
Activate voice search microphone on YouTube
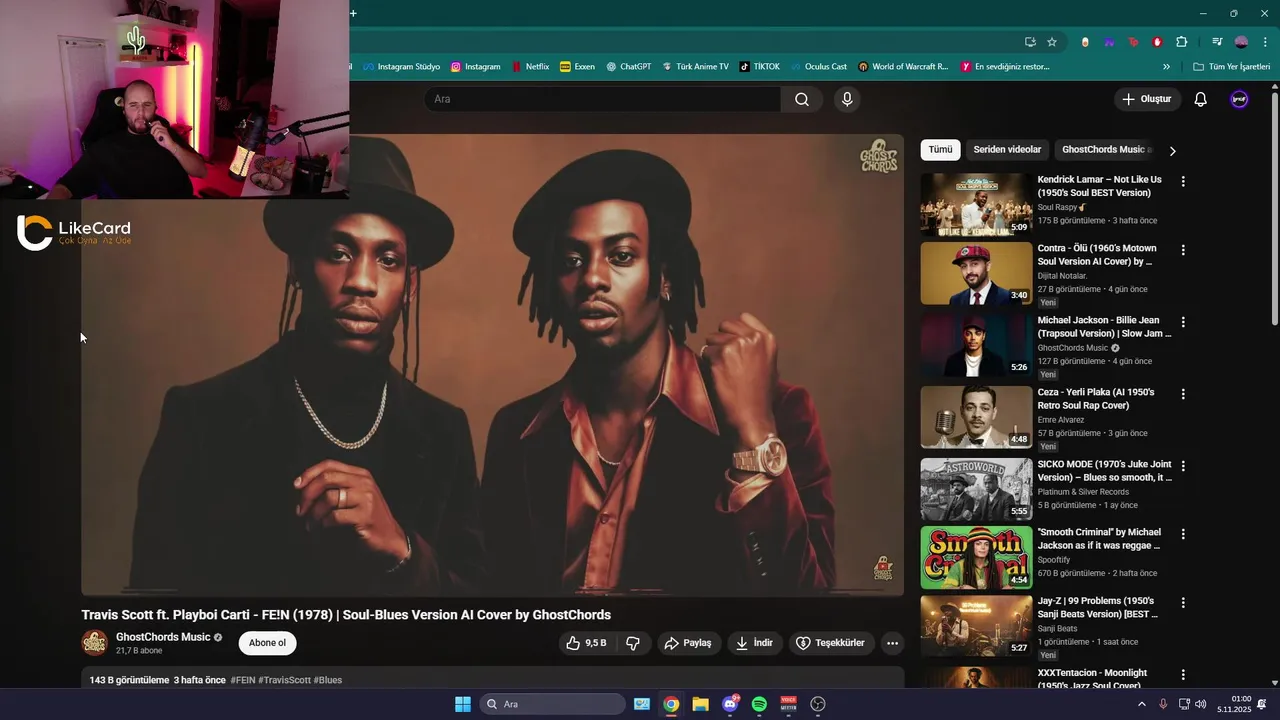click(x=847, y=99)
